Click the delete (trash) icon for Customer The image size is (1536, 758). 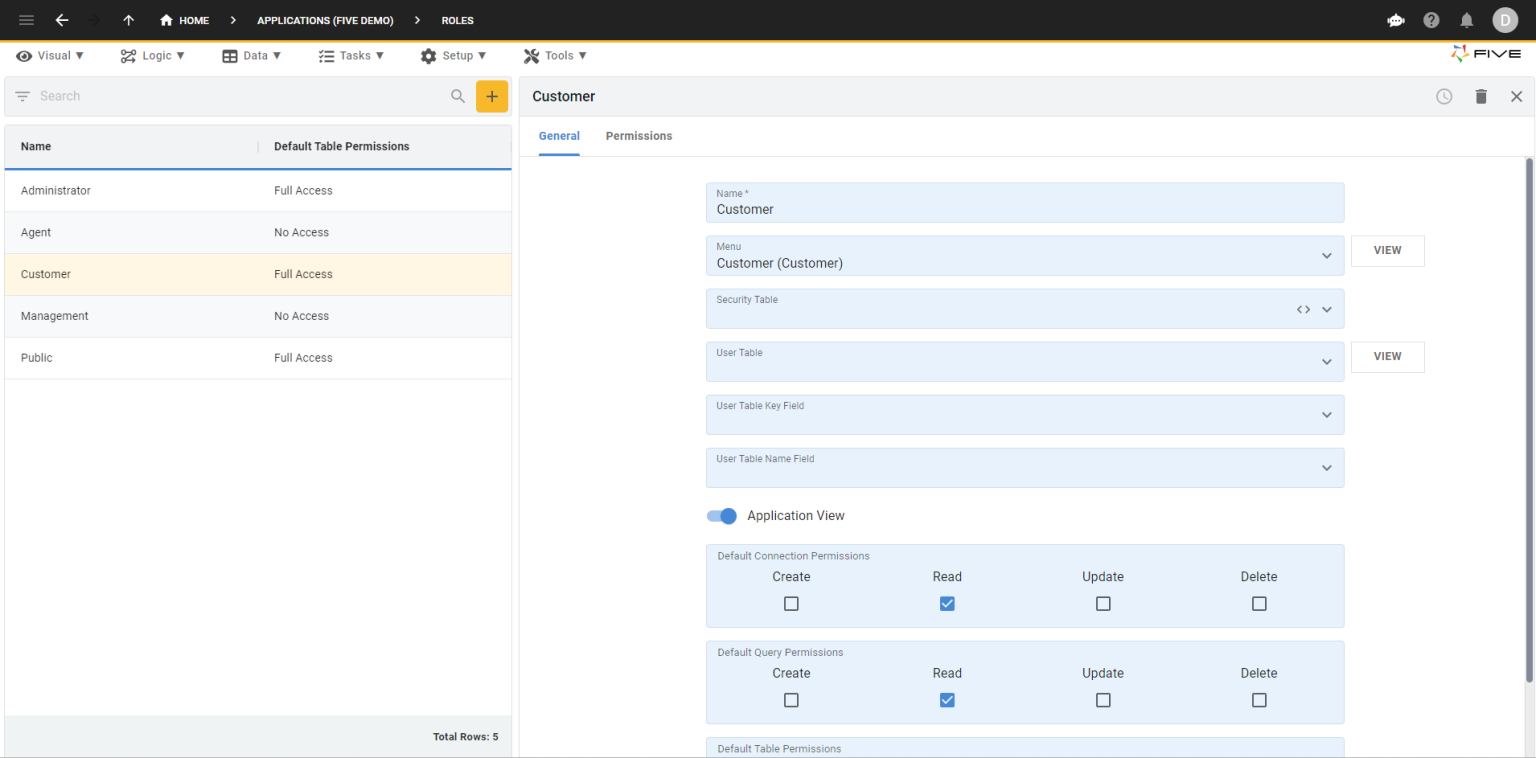[x=1481, y=96]
